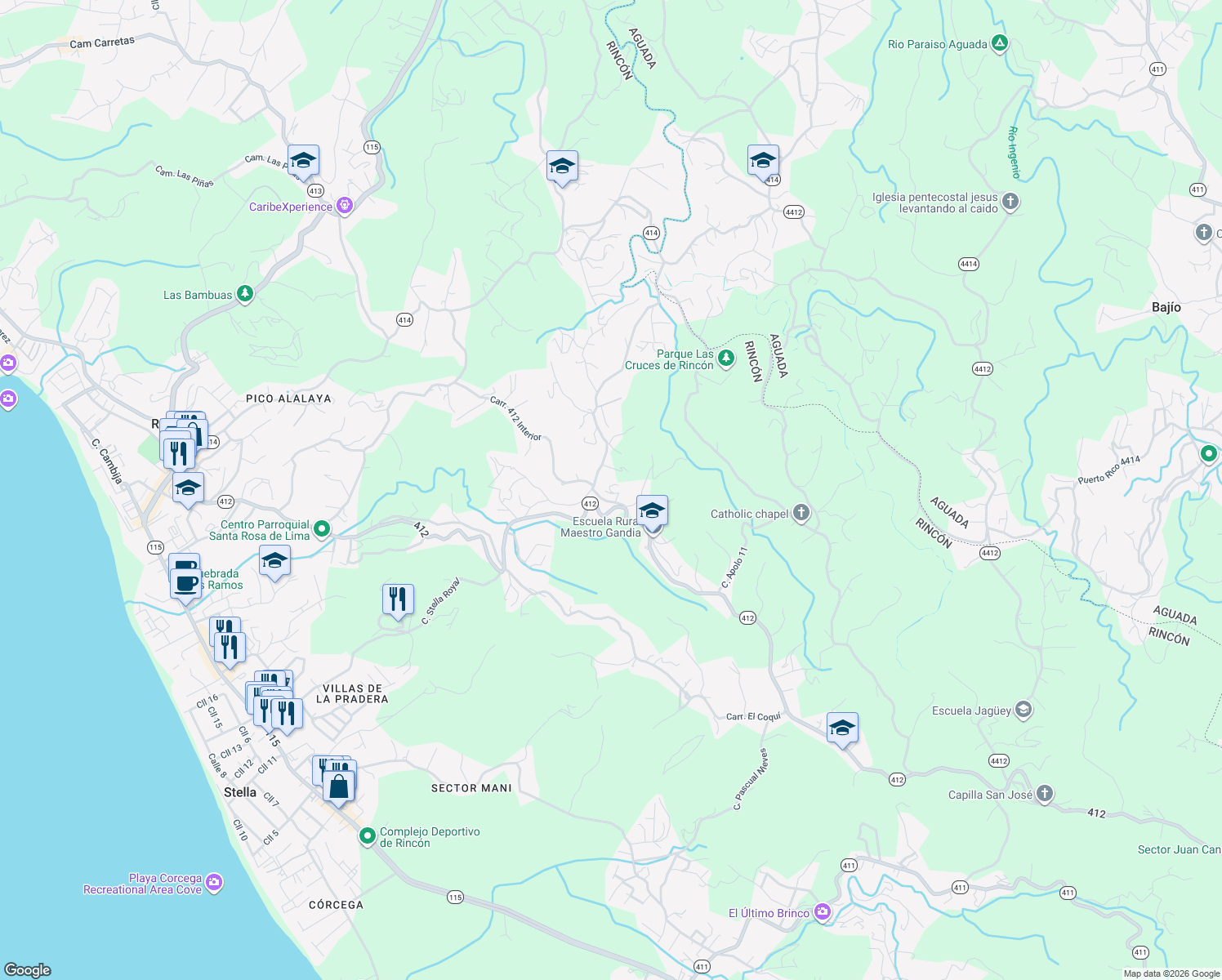This screenshot has height=980, width=1222.
Task: Click the Las Bambuas tree icon
Action: (244, 293)
